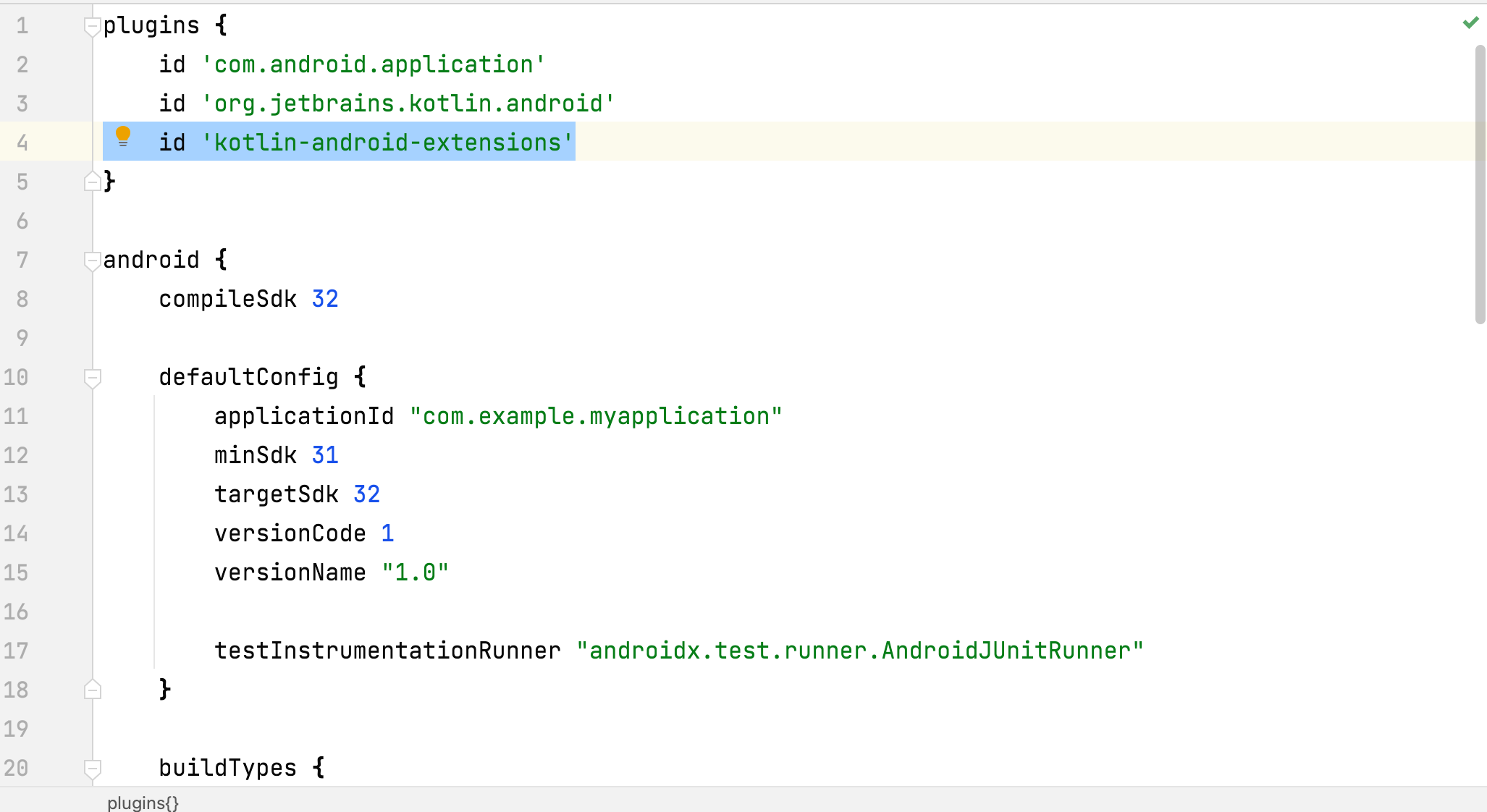Place cursor in 'com.android.application' string

click(x=373, y=64)
